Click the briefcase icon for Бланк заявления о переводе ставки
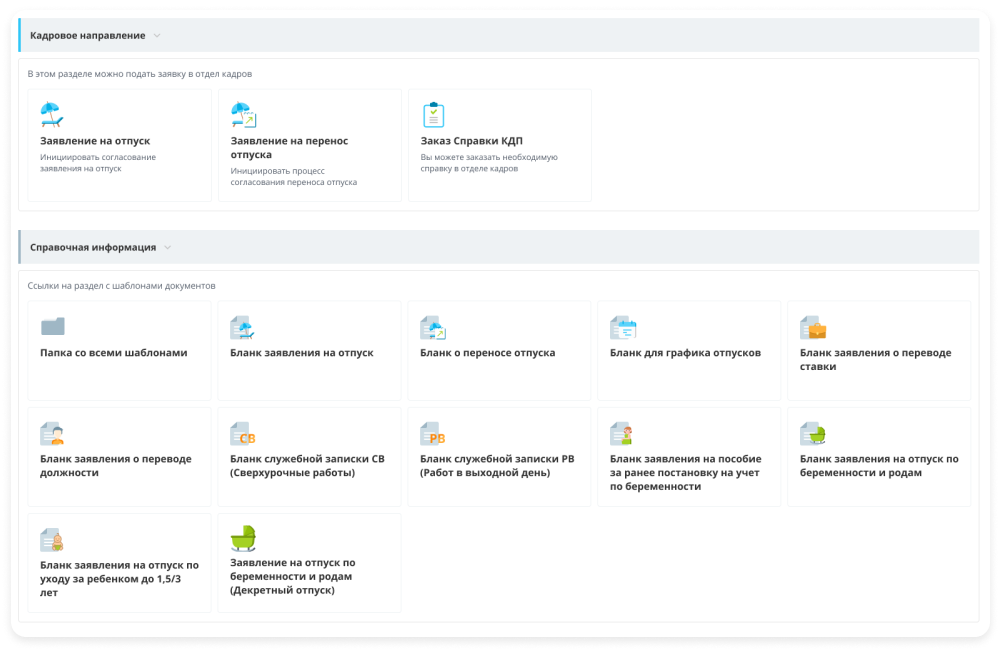1000x655 pixels. [813, 327]
